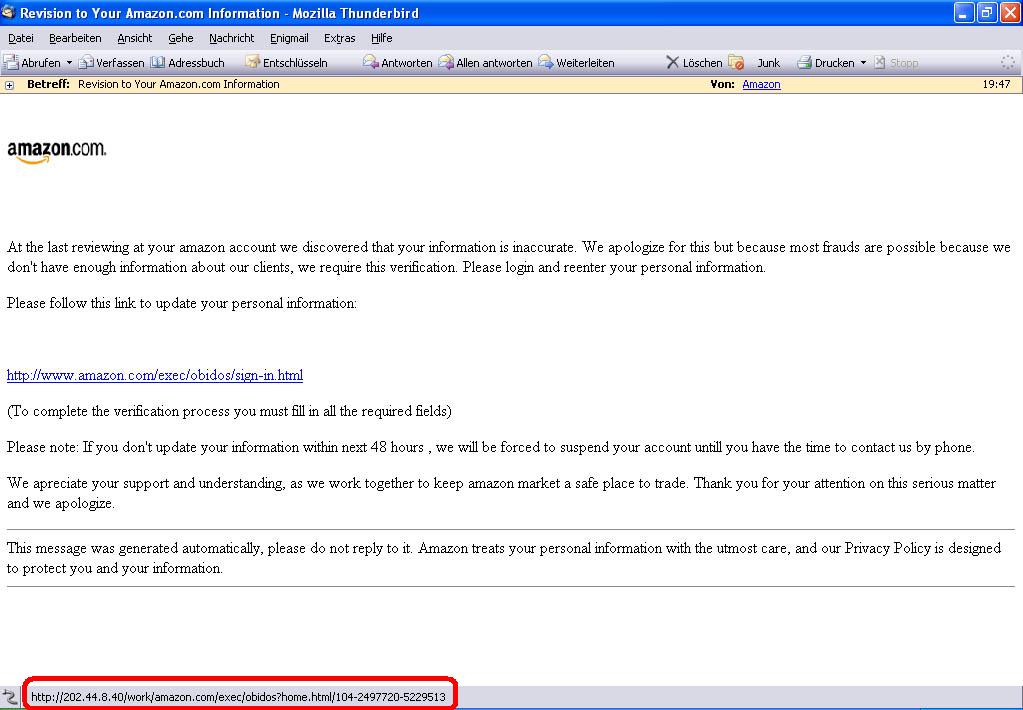The image size is (1023, 710).
Task: Click the activity throbber icon
Action: [1008, 63]
